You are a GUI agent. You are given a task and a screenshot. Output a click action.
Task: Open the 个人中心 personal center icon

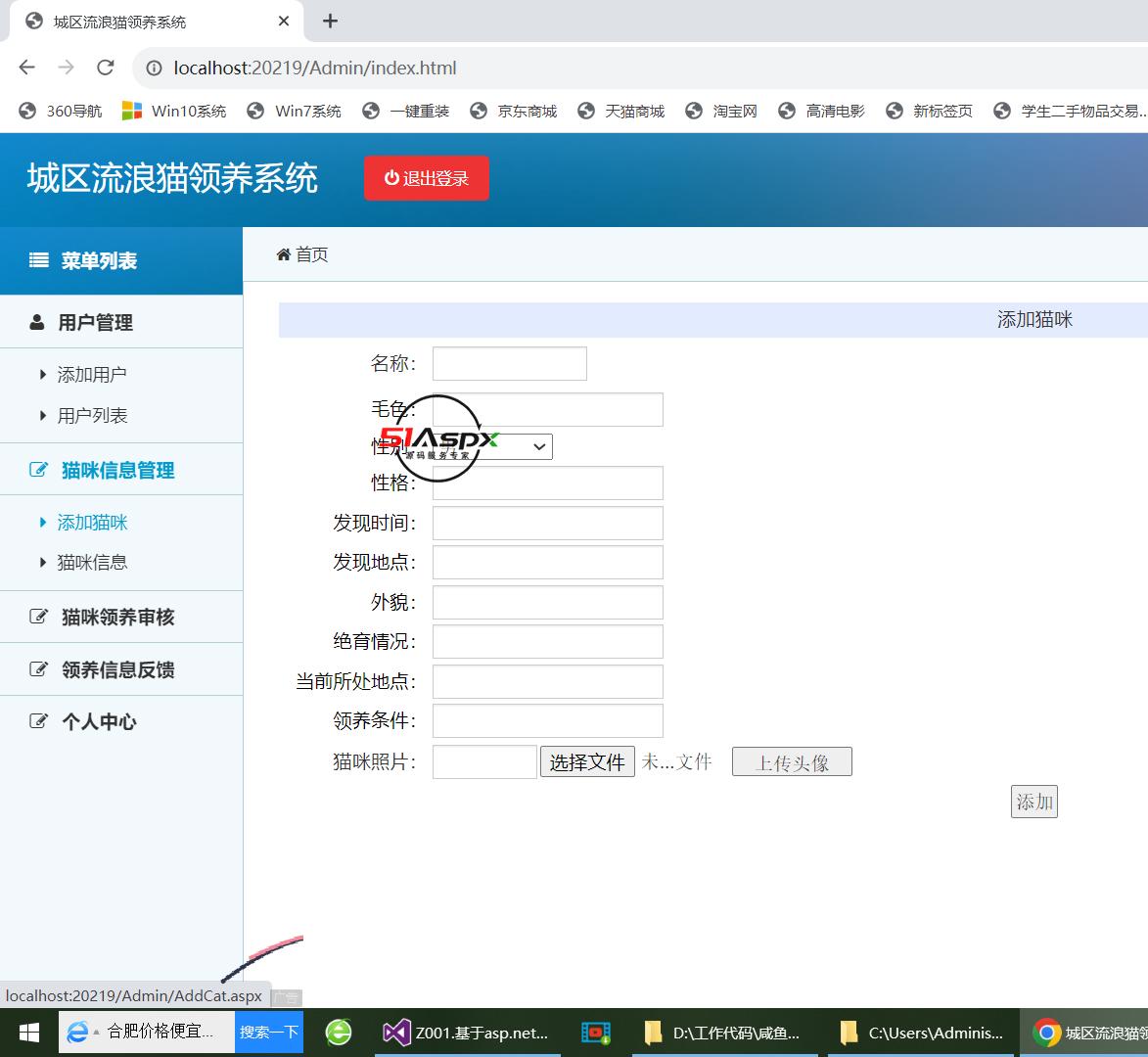(x=39, y=721)
